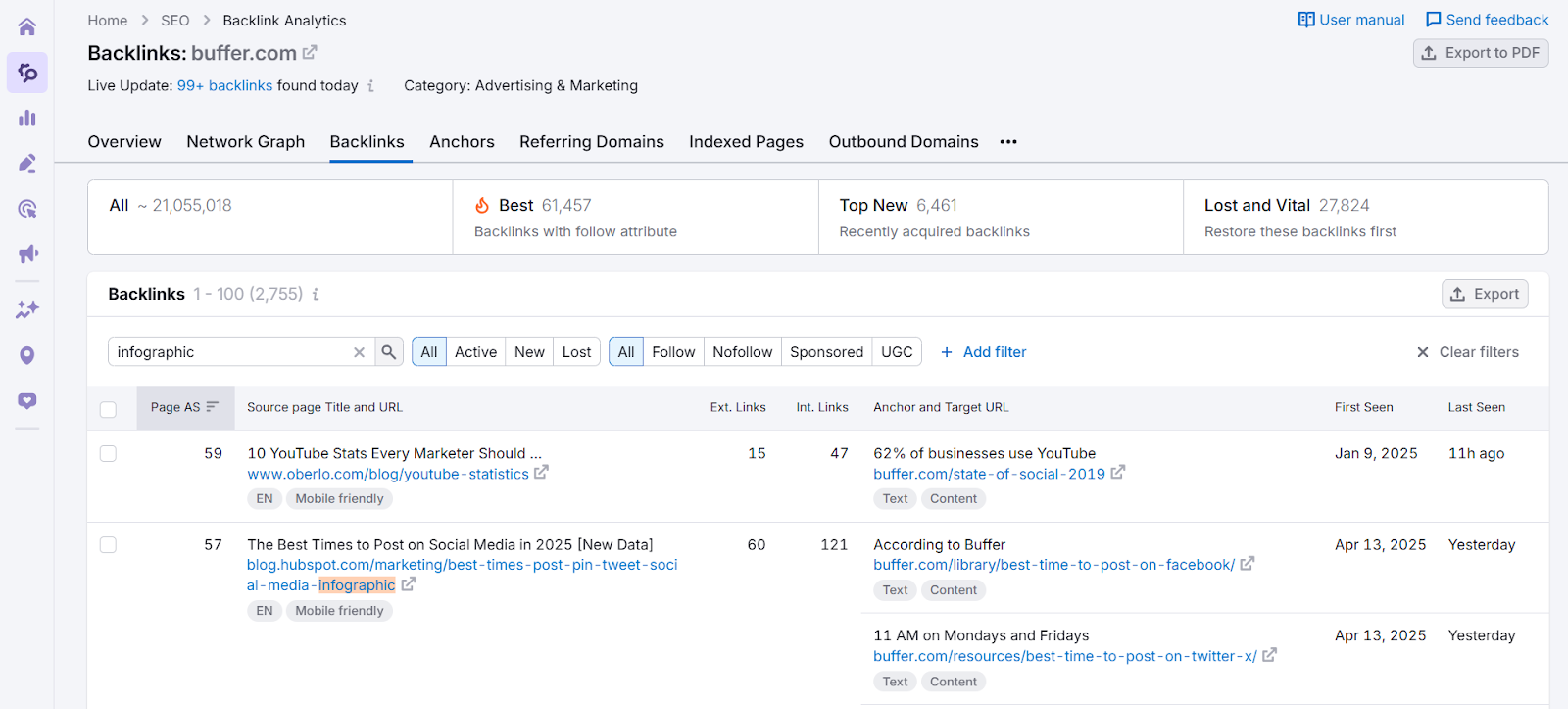
Task: Open best-time-to-post-on-facebook external icon
Action: 1248,564
